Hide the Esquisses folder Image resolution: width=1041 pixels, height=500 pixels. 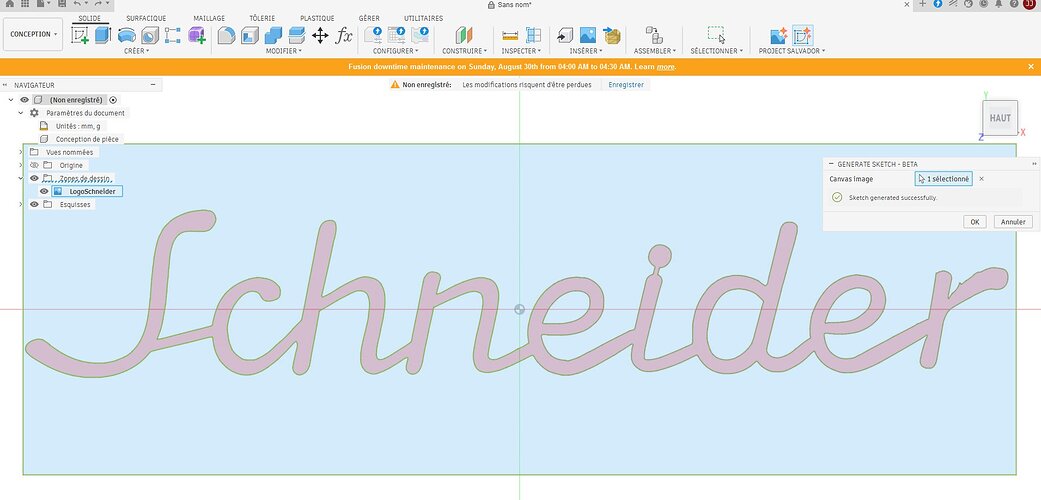point(34,205)
